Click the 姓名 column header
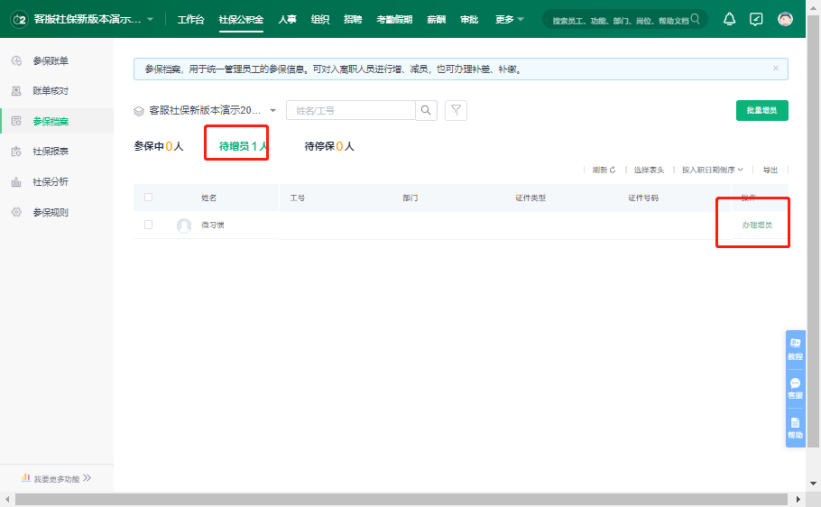Viewport: 821px width, 507px height. [x=209, y=198]
